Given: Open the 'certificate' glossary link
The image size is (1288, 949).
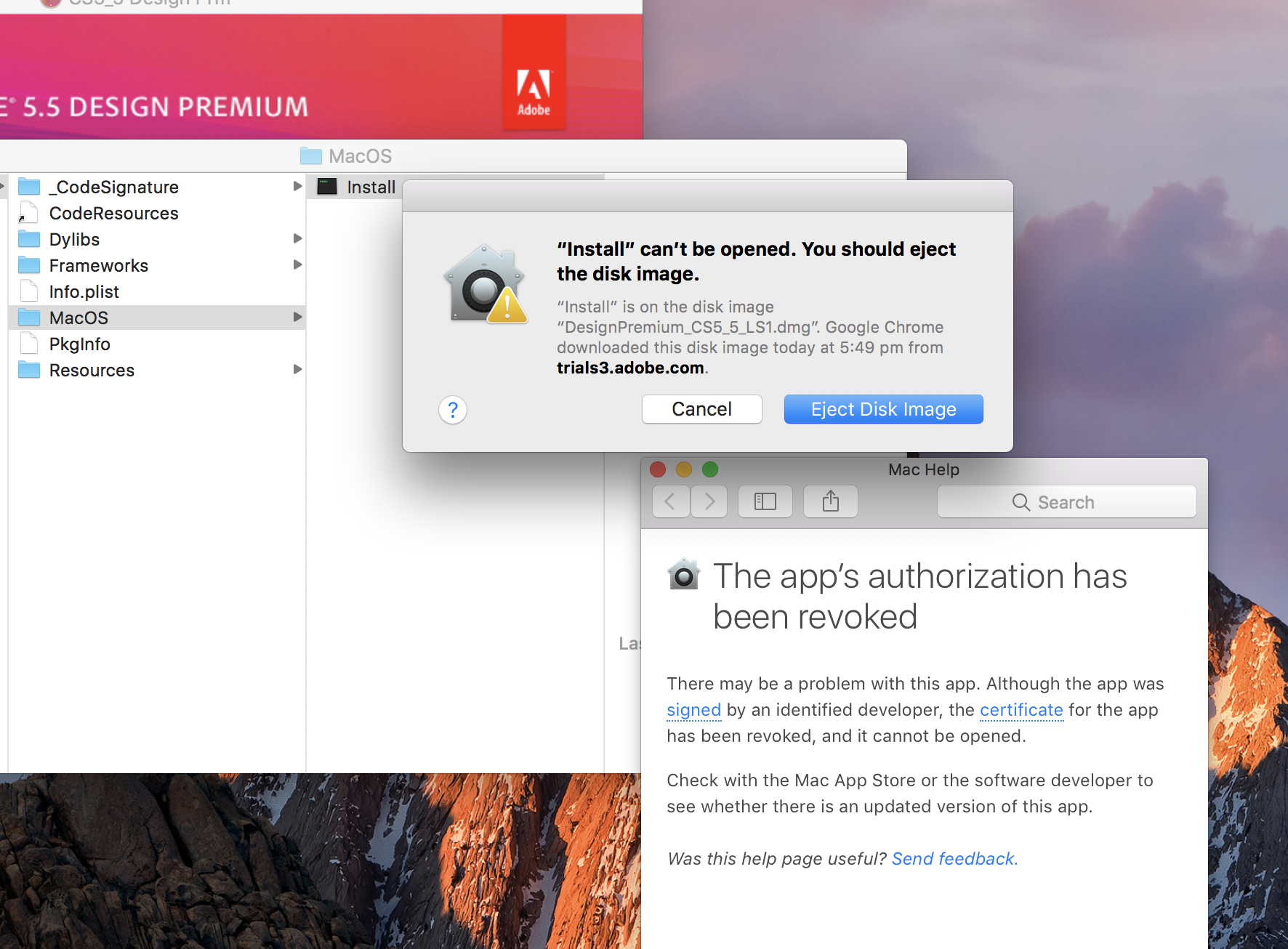Looking at the screenshot, I should click(1021, 710).
